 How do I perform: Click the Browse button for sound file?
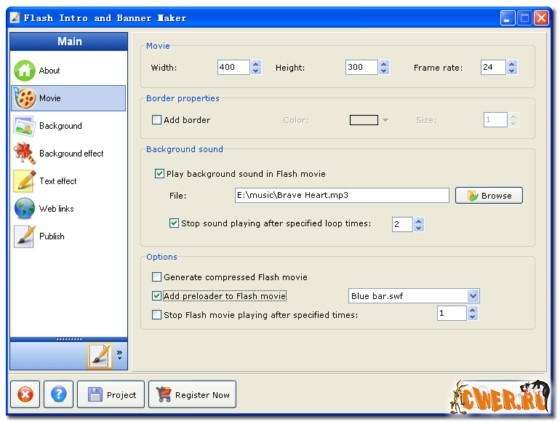(489, 195)
